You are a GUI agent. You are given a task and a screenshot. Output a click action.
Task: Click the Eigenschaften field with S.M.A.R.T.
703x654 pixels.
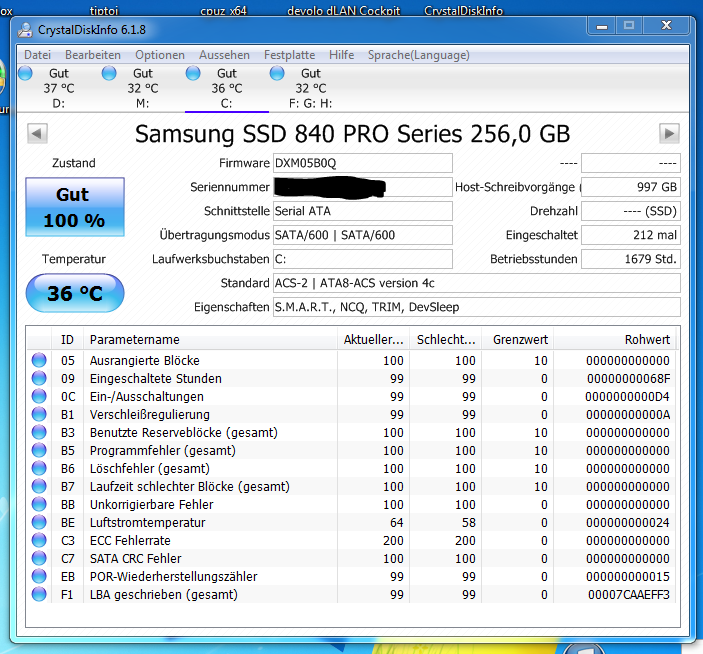point(477,307)
